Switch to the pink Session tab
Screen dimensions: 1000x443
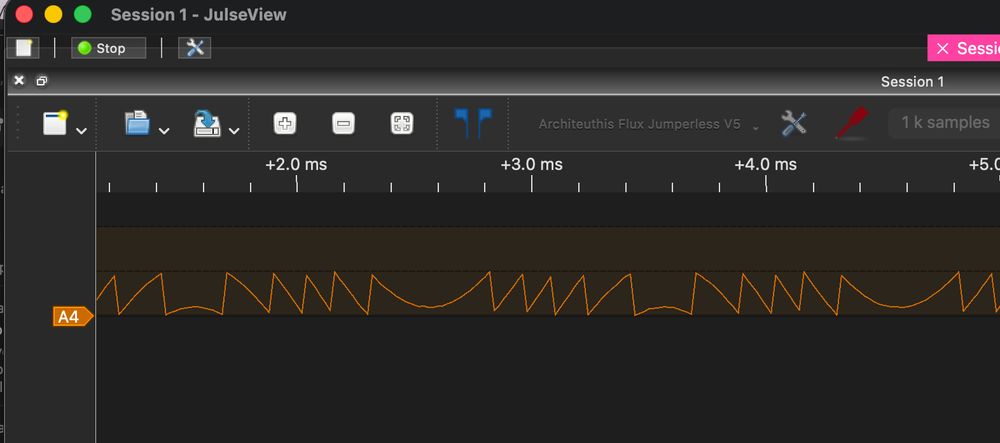(964, 48)
